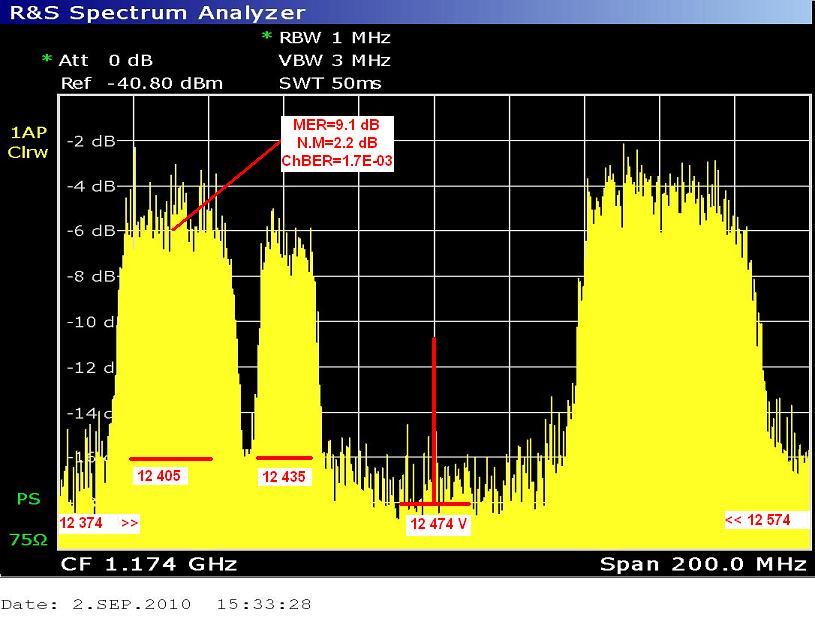
Task: Select the 12 405 frequency label
Action: (x=157, y=477)
